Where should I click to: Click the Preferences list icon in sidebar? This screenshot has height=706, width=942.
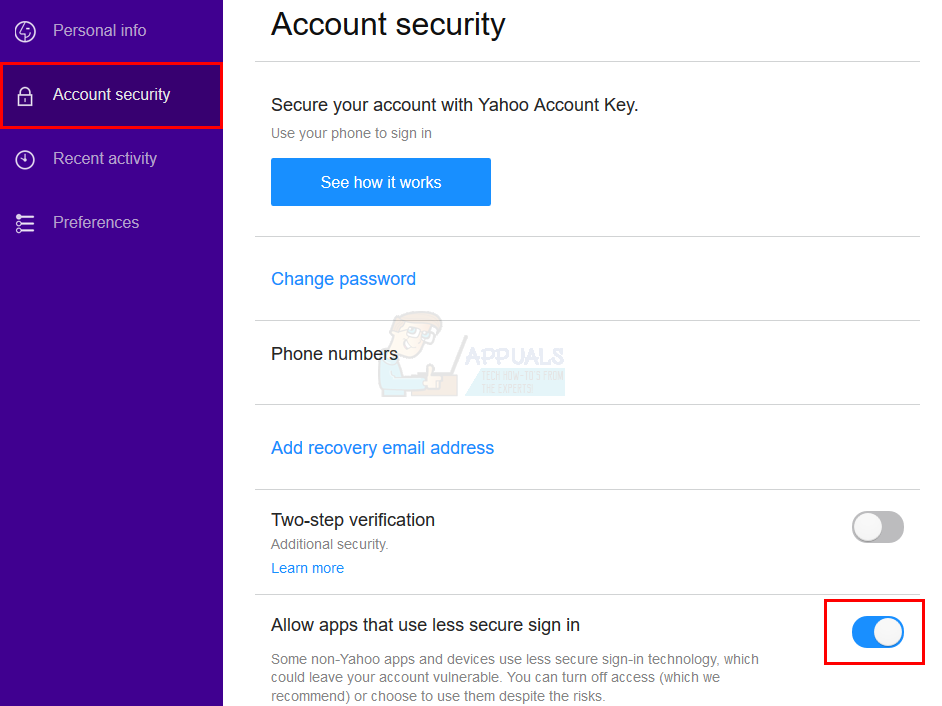click(25, 223)
